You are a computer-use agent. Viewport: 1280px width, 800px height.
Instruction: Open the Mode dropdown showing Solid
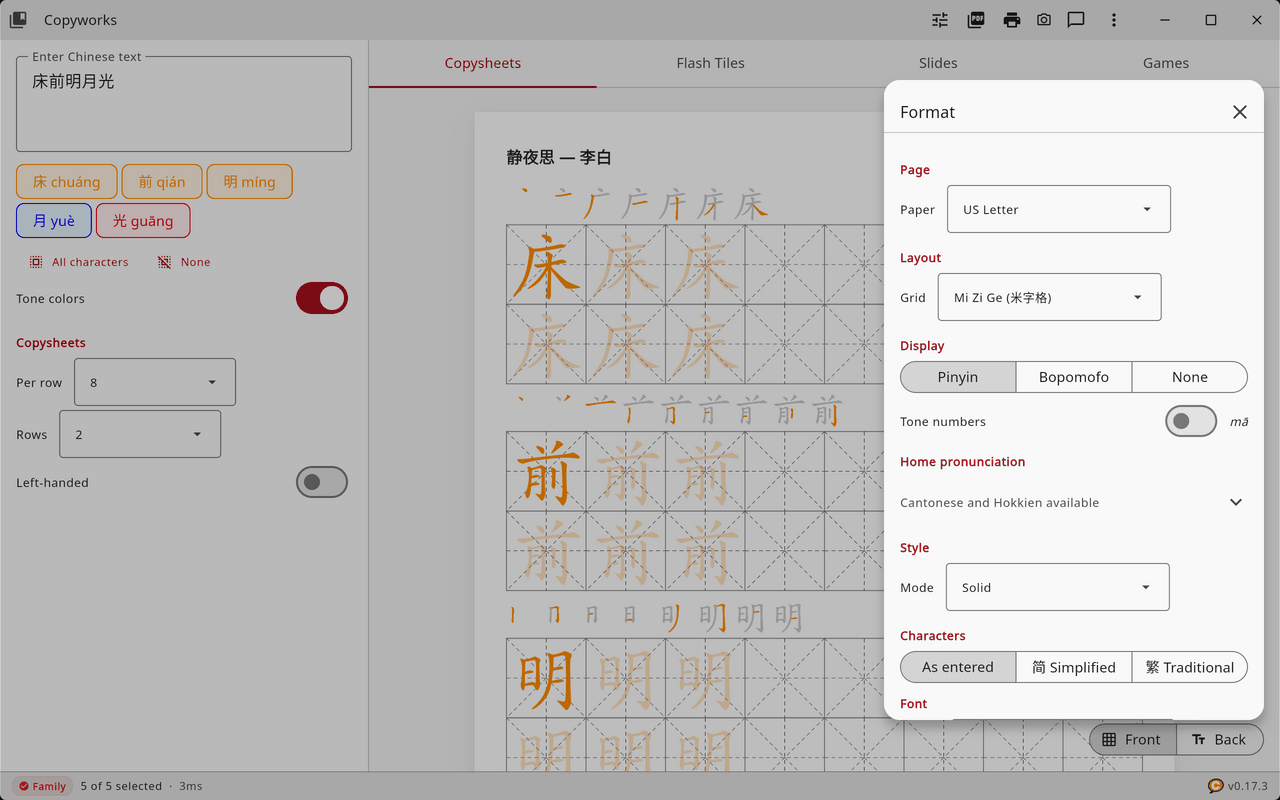(x=1058, y=587)
